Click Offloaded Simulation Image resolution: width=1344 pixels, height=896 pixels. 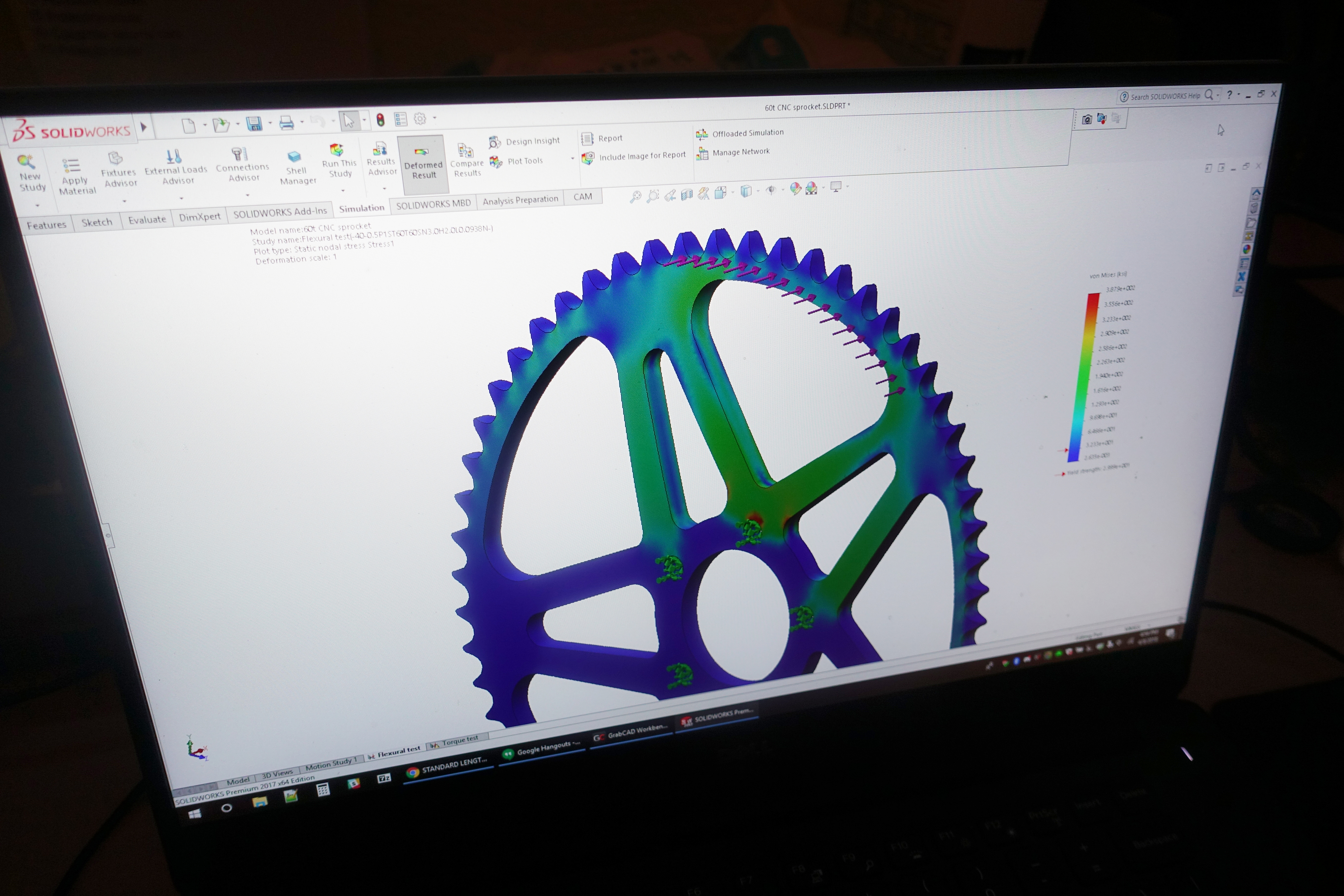[740, 133]
